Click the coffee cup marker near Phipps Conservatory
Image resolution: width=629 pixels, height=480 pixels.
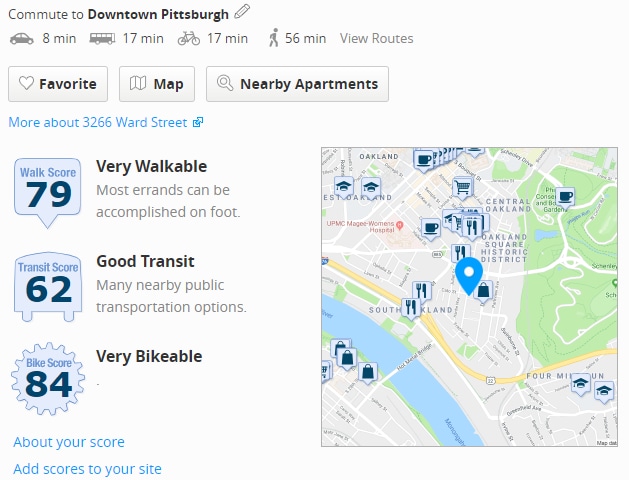[x=565, y=197]
